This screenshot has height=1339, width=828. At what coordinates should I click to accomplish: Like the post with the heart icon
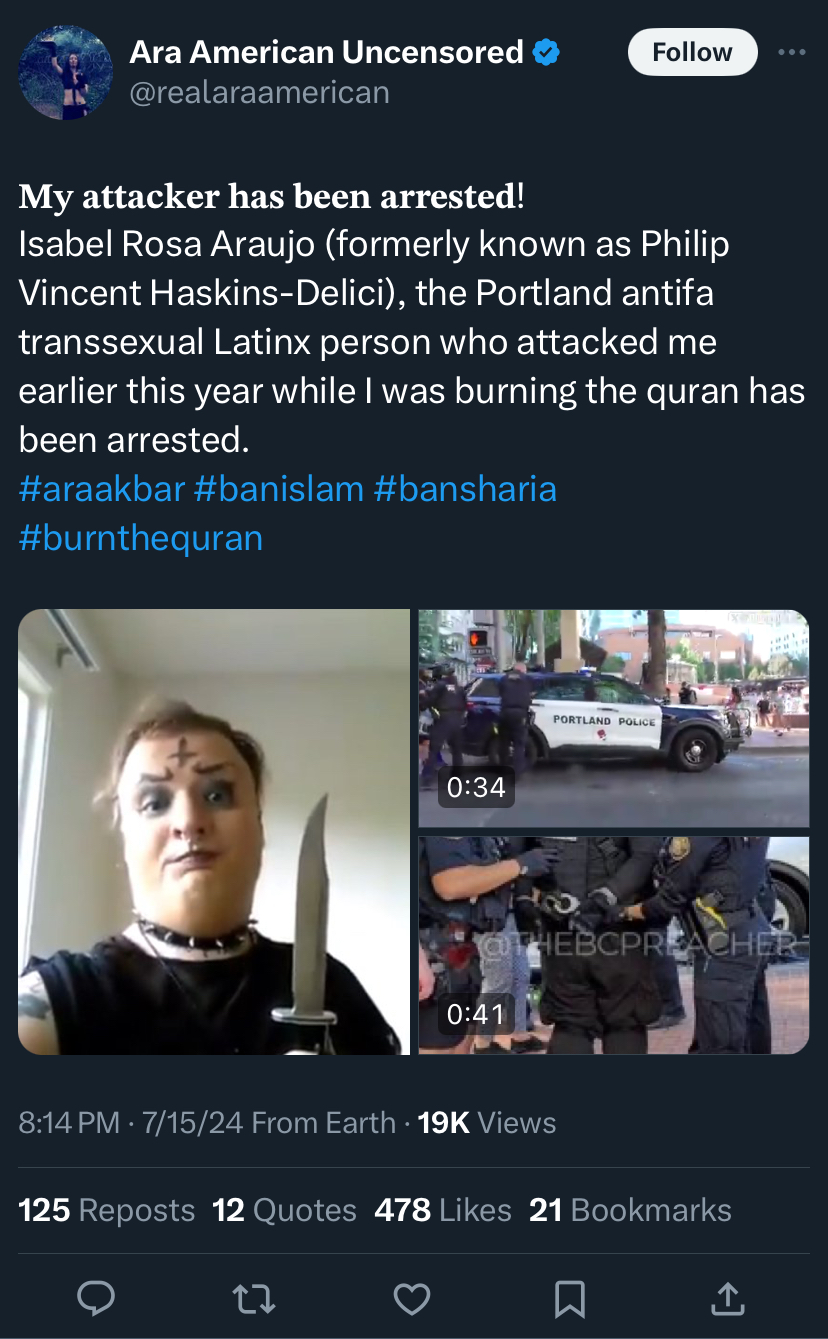coord(411,1298)
